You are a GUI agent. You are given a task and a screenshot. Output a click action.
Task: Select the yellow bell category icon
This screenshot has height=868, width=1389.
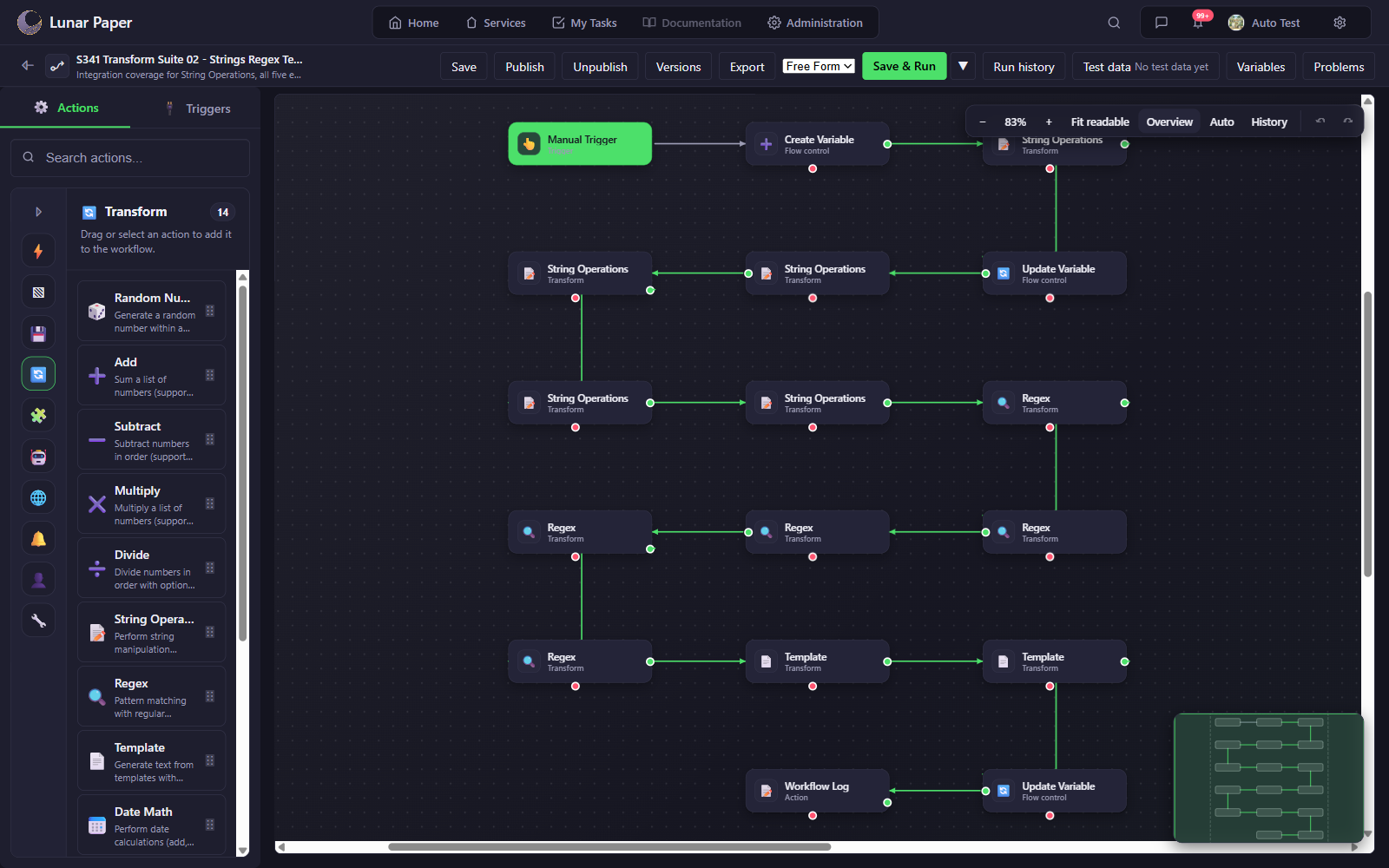[x=38, y=539]
